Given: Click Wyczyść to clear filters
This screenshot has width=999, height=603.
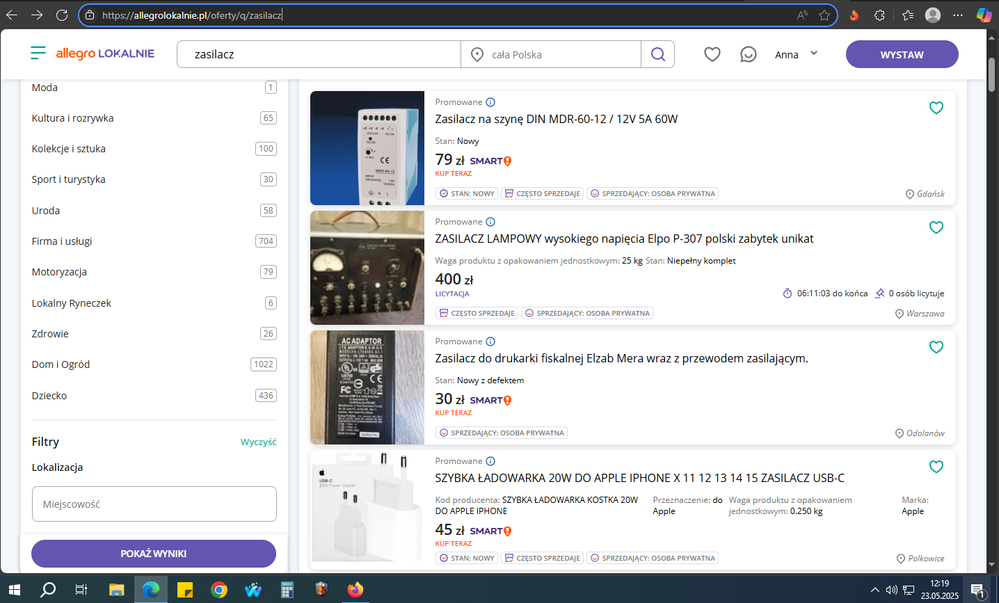Looking at the screenshot, I should tap(258, 441).
